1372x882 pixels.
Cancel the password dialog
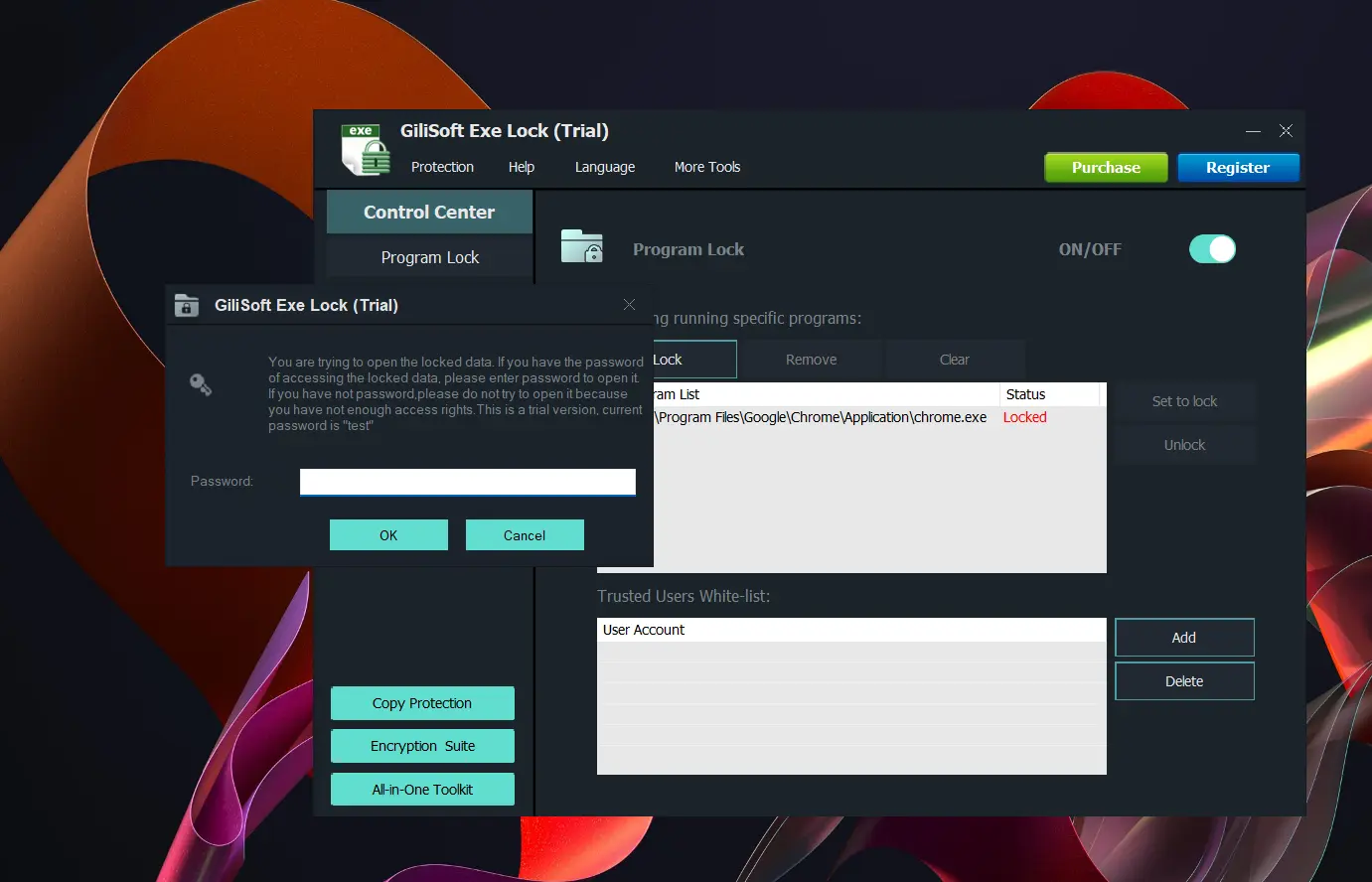[525, 535]
